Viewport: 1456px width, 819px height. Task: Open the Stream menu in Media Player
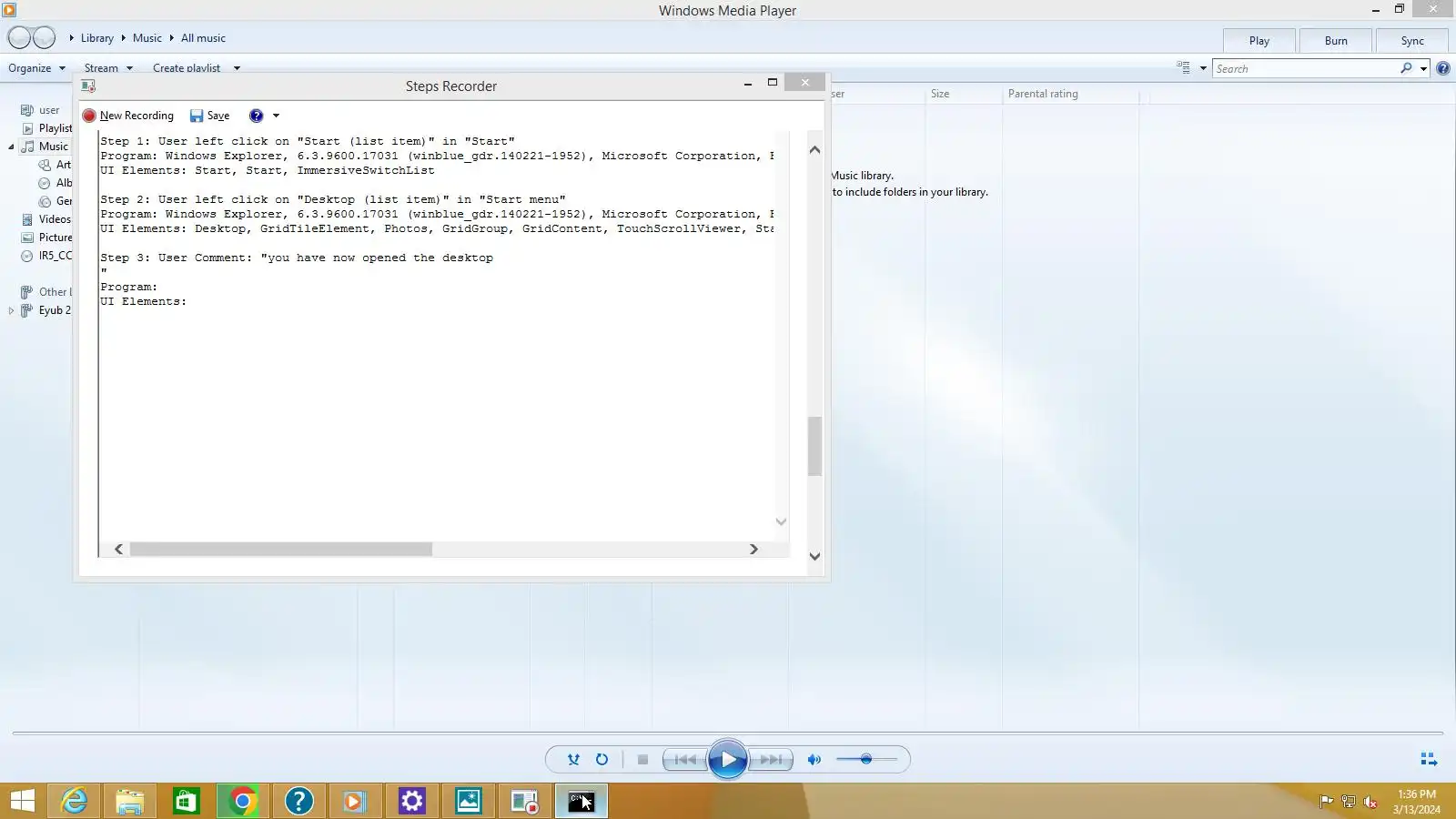(108, 68)
